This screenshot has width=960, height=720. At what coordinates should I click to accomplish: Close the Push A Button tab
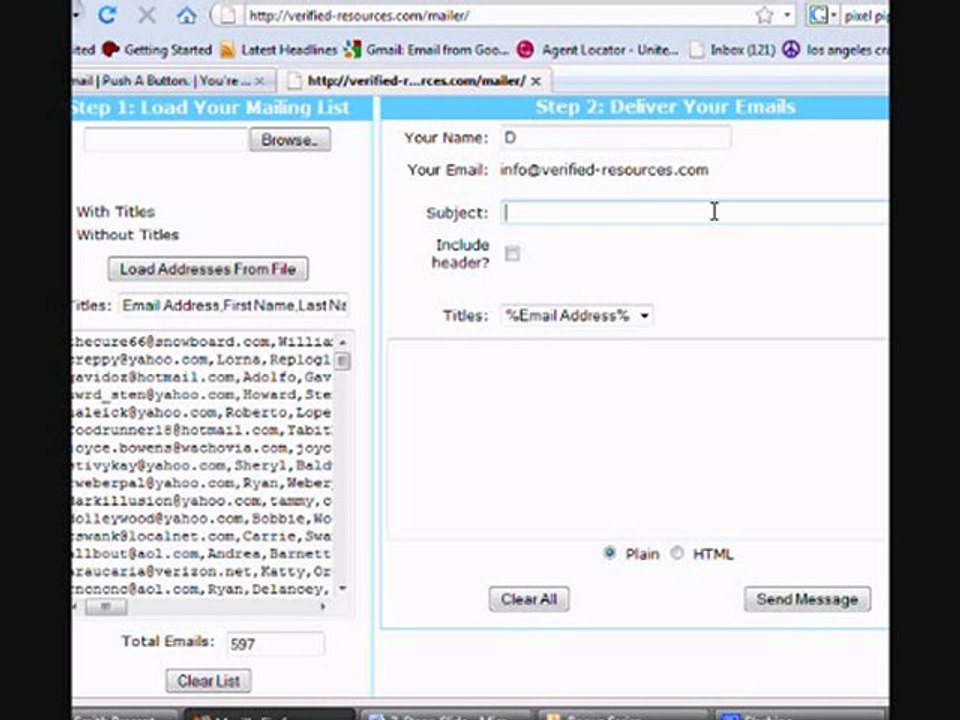[260, 81]
